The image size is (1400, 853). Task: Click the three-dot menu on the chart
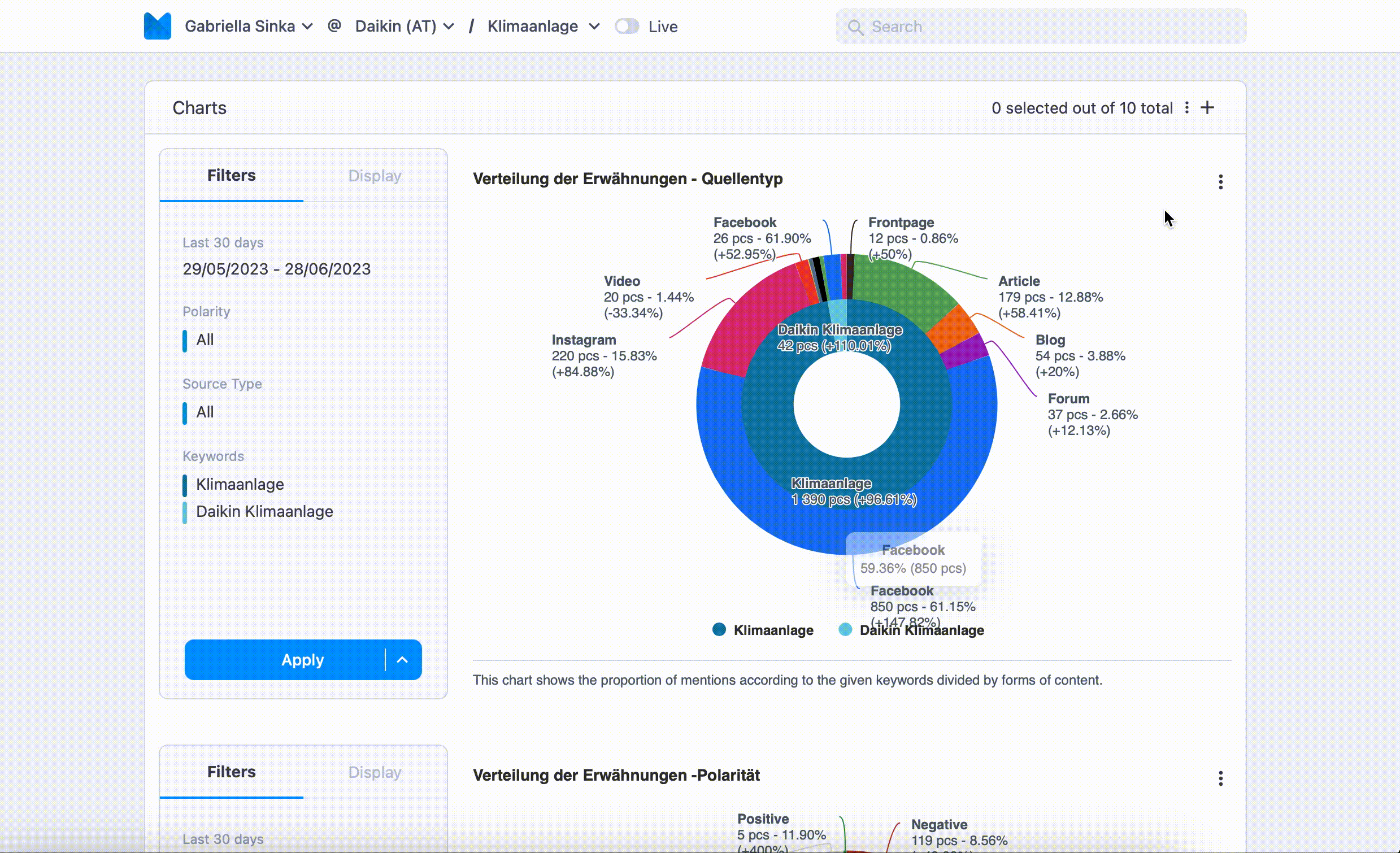point(1221,182)
